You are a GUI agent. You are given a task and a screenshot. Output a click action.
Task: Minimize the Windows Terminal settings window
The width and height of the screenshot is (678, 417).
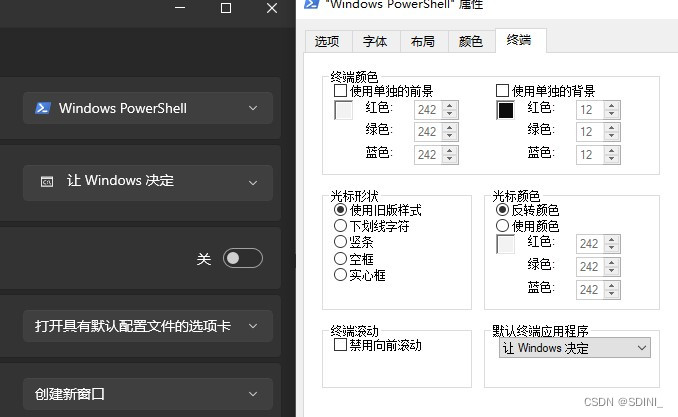(180, 8)
